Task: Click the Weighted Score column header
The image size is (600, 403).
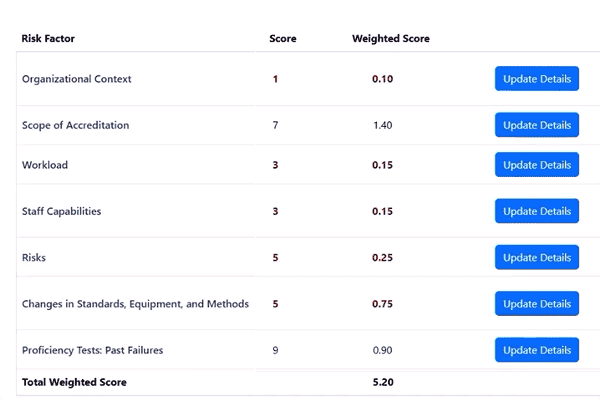Action: [x=391, y=39]
